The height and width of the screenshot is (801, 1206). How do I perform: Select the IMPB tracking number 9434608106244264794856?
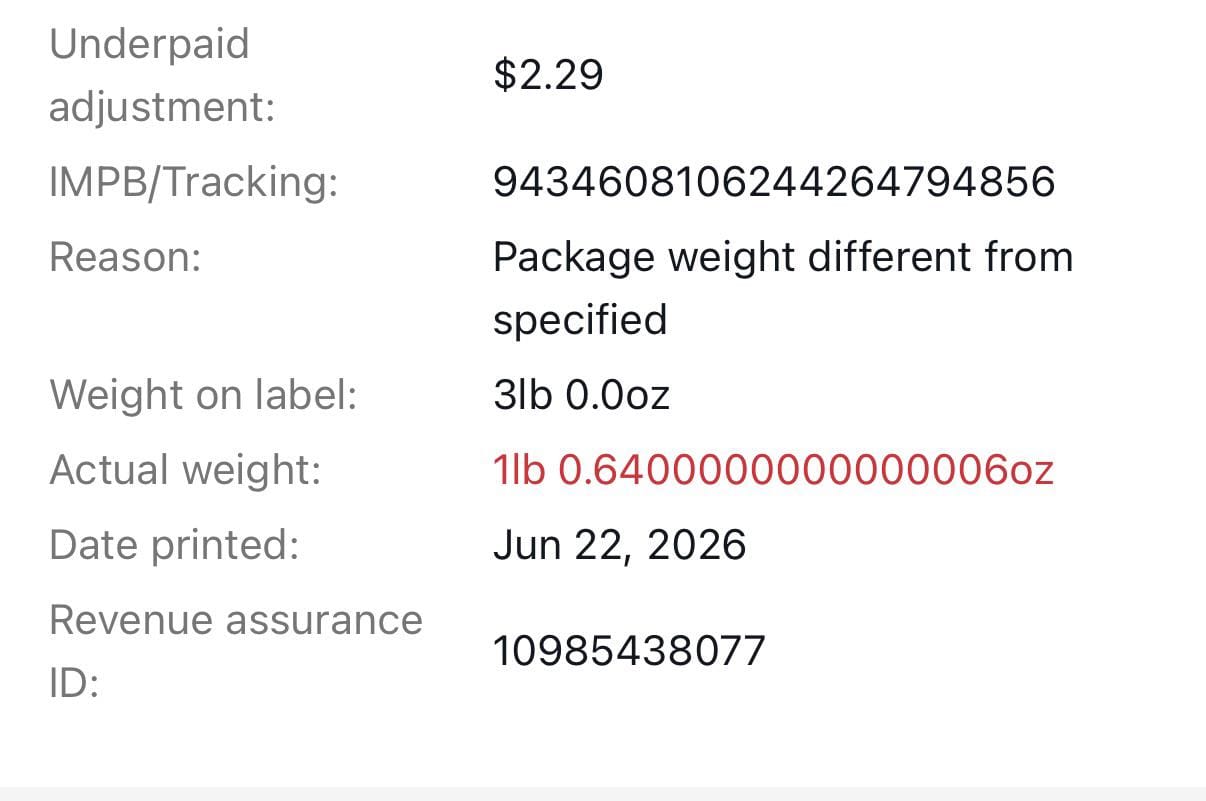coord(774,182)
